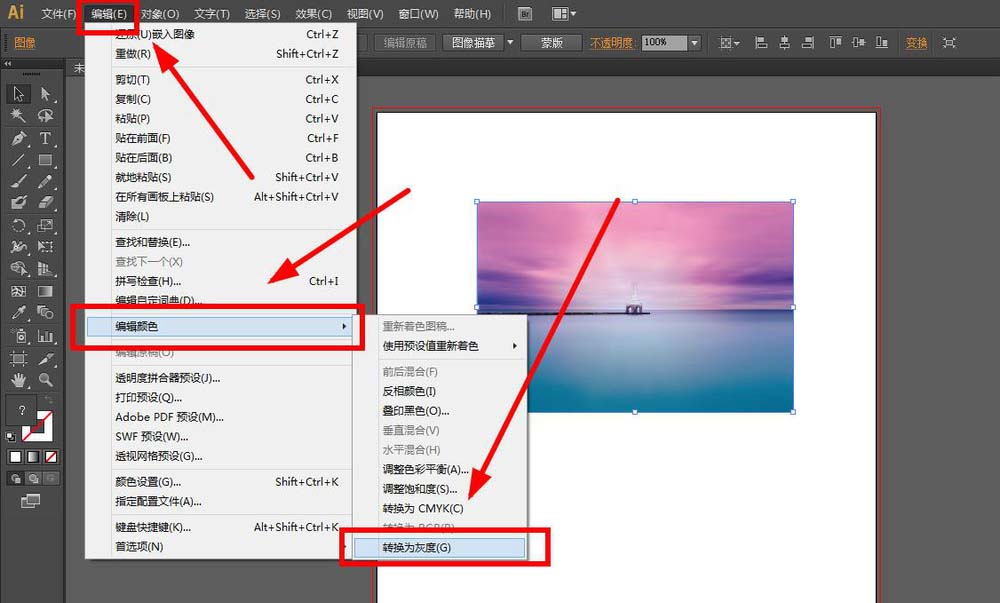Open the 编辑 menu

tap(108, 13)
